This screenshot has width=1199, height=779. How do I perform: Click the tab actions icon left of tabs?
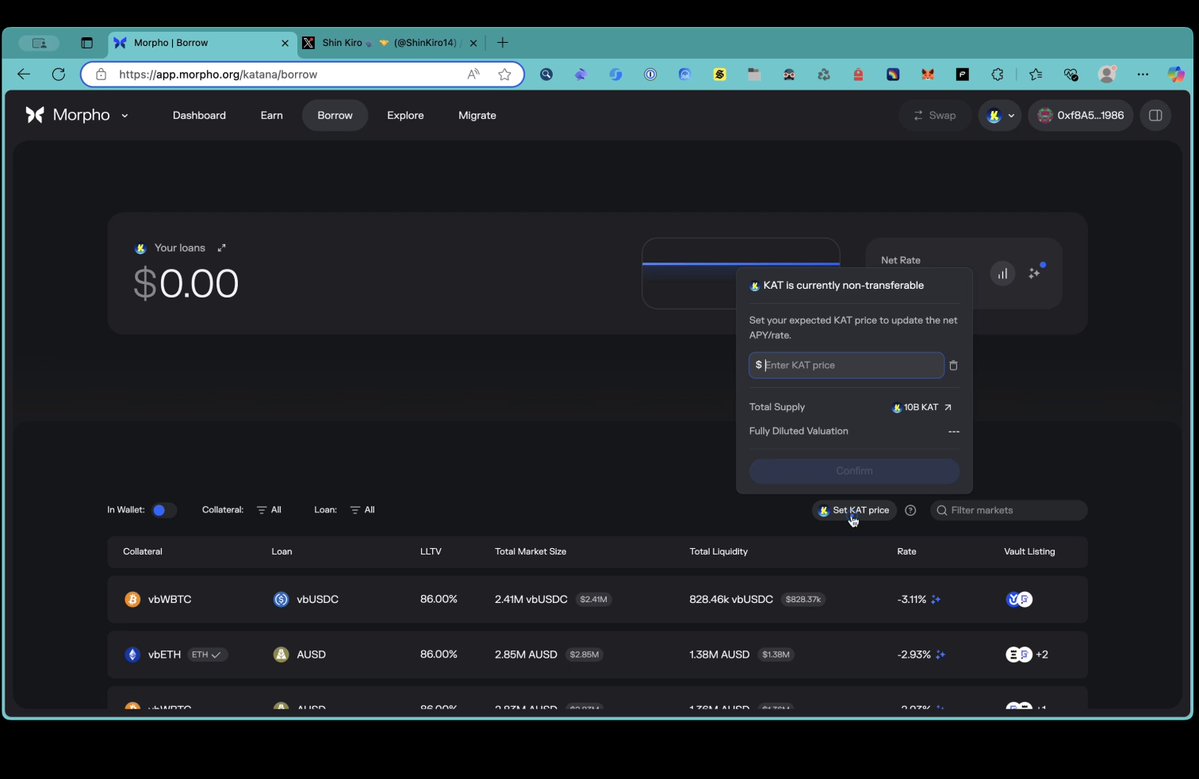coord(86,43)
